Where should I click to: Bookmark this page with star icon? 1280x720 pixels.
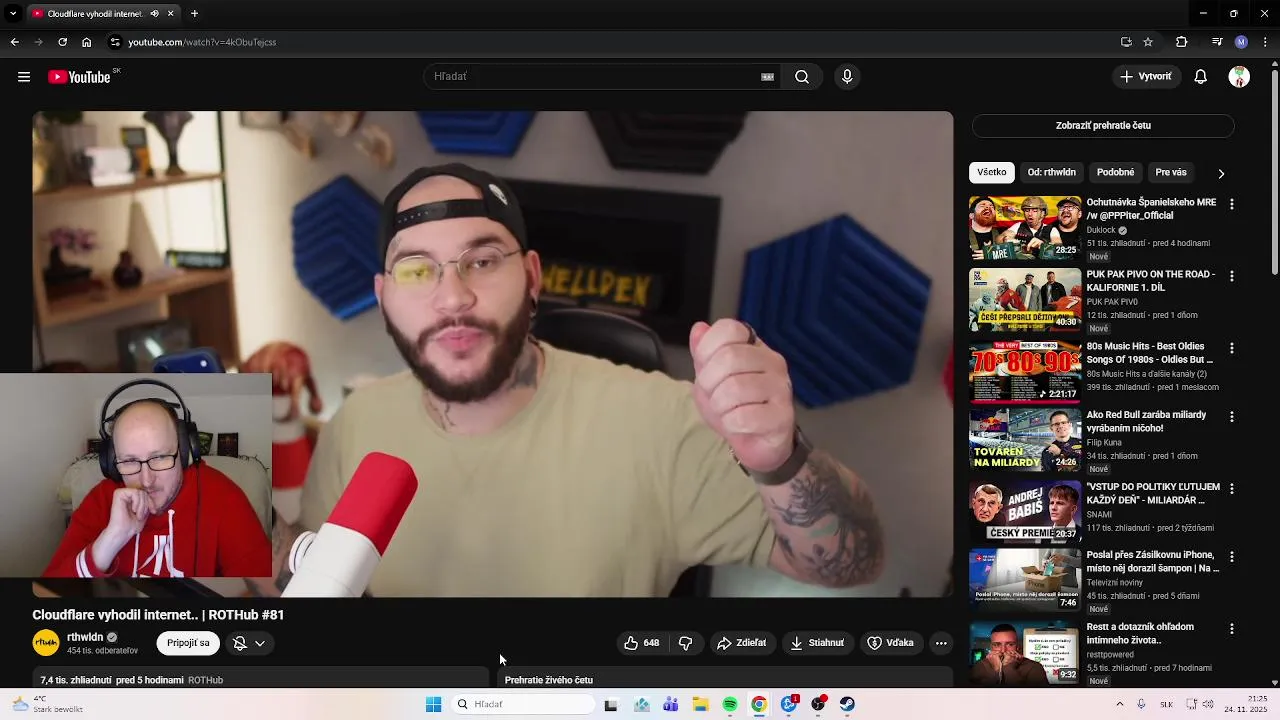tap(1148, 42)
